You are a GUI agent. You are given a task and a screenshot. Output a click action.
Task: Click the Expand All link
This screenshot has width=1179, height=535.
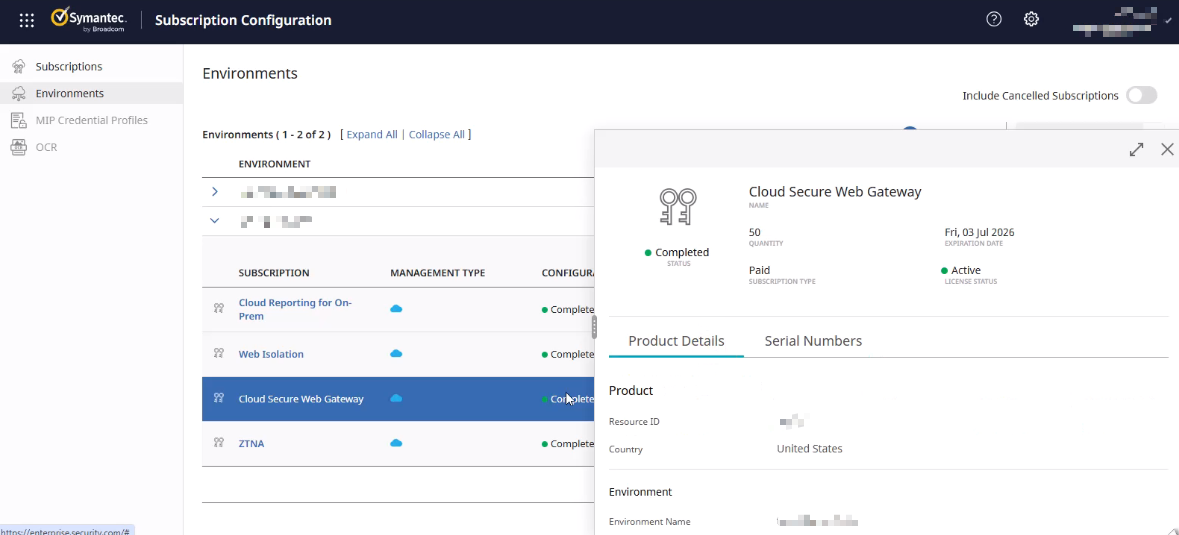(371, 135)
